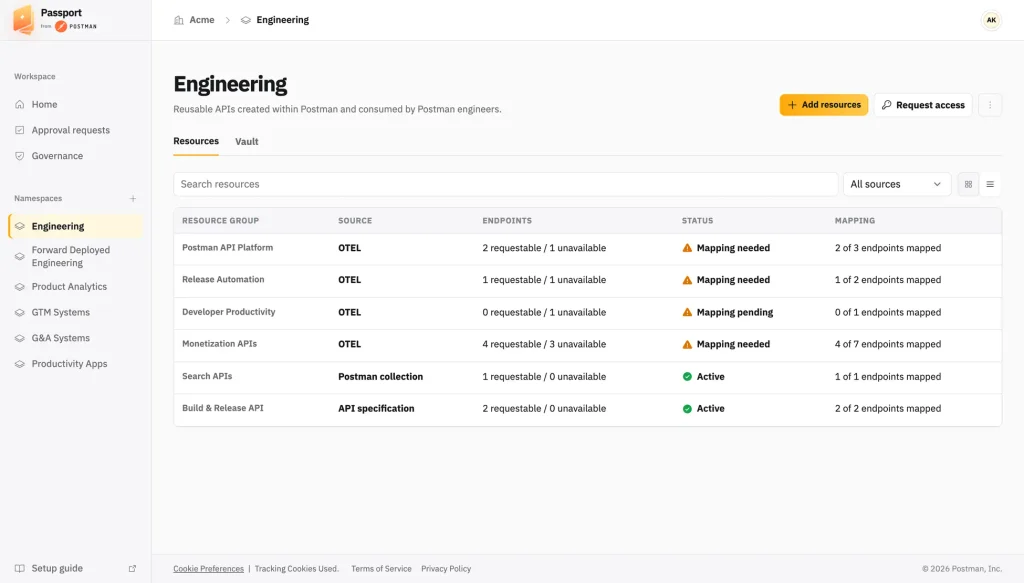Click '2 of 3 endpoints mapped' cell

888,248
